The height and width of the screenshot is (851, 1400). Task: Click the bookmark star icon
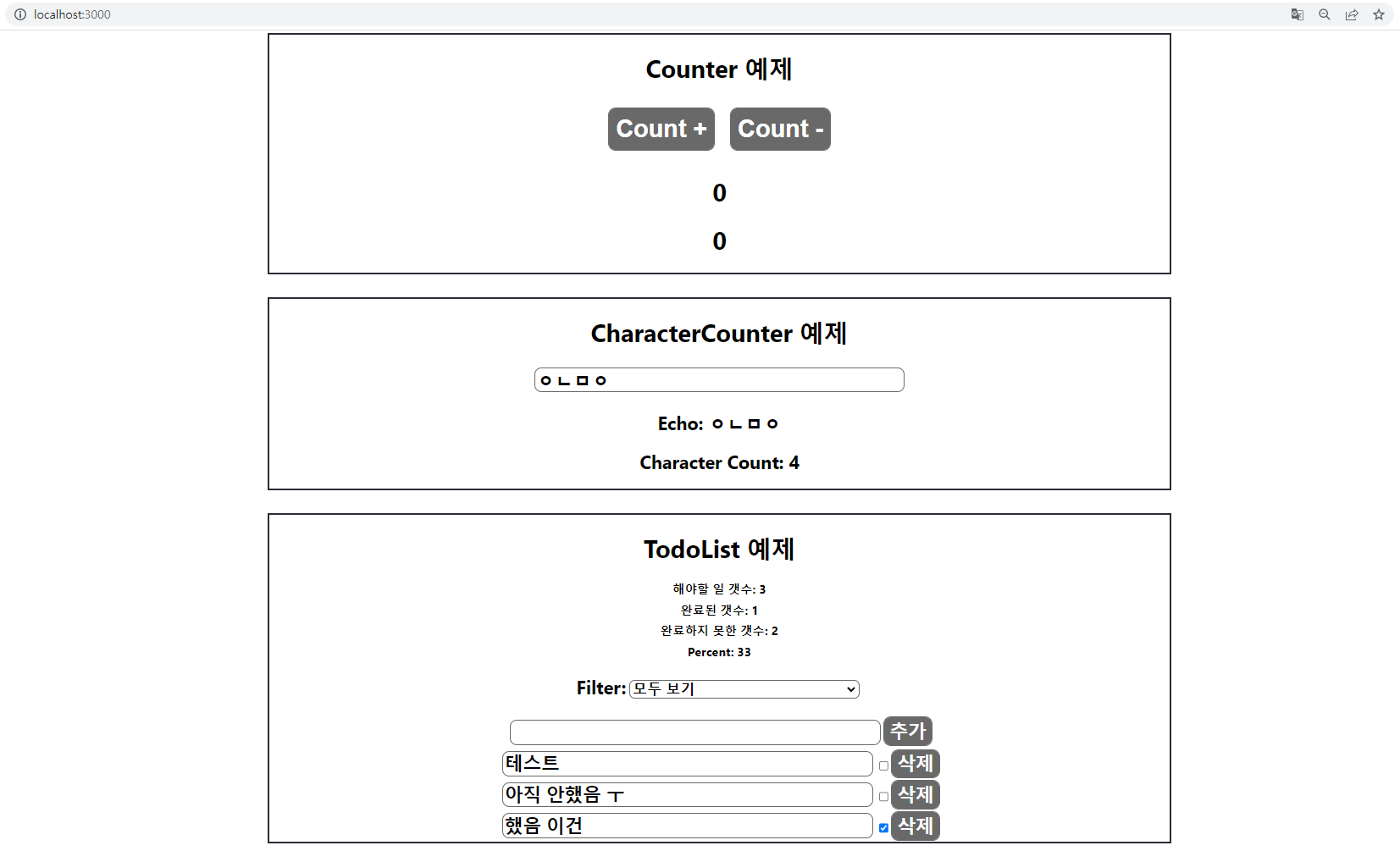(1379, 14)
